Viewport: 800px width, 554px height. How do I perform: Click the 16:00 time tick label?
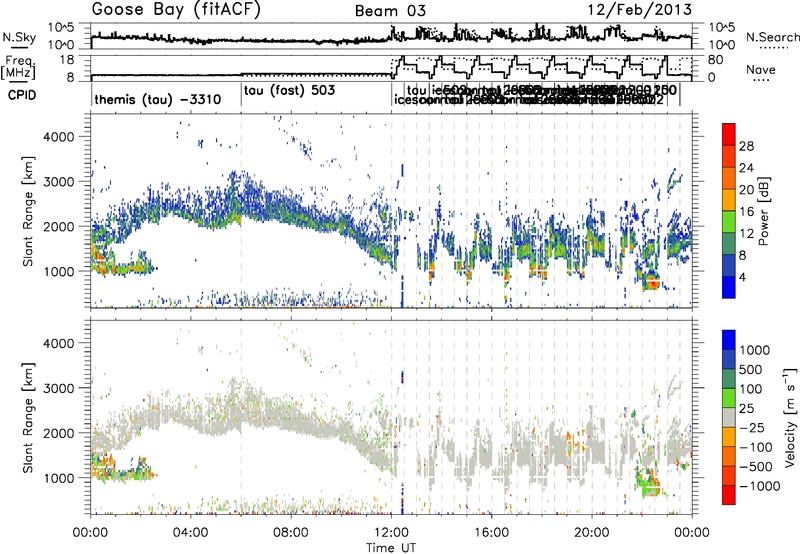491,533
